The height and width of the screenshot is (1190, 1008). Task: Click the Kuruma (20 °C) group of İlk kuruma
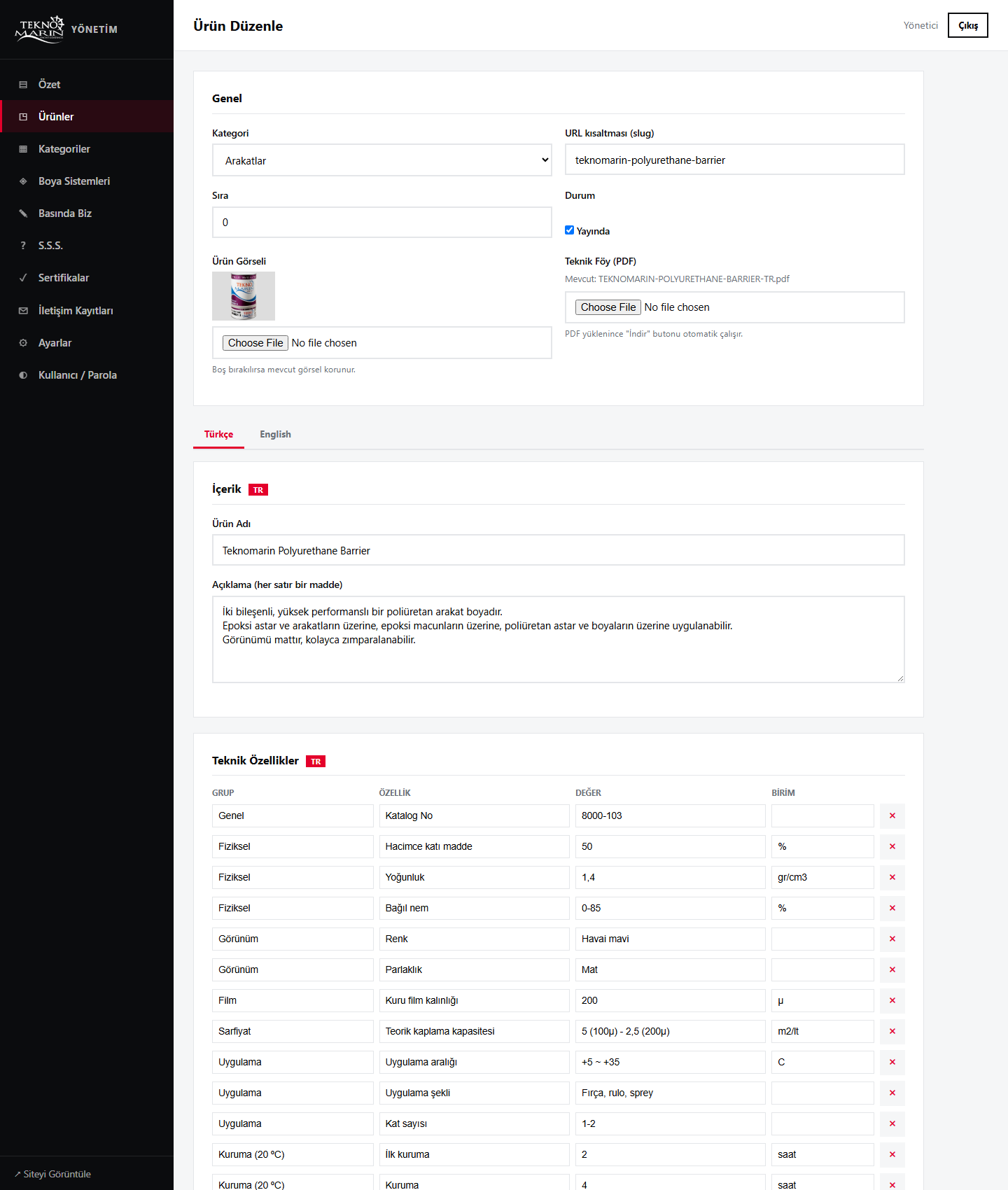pos(293,1154)
